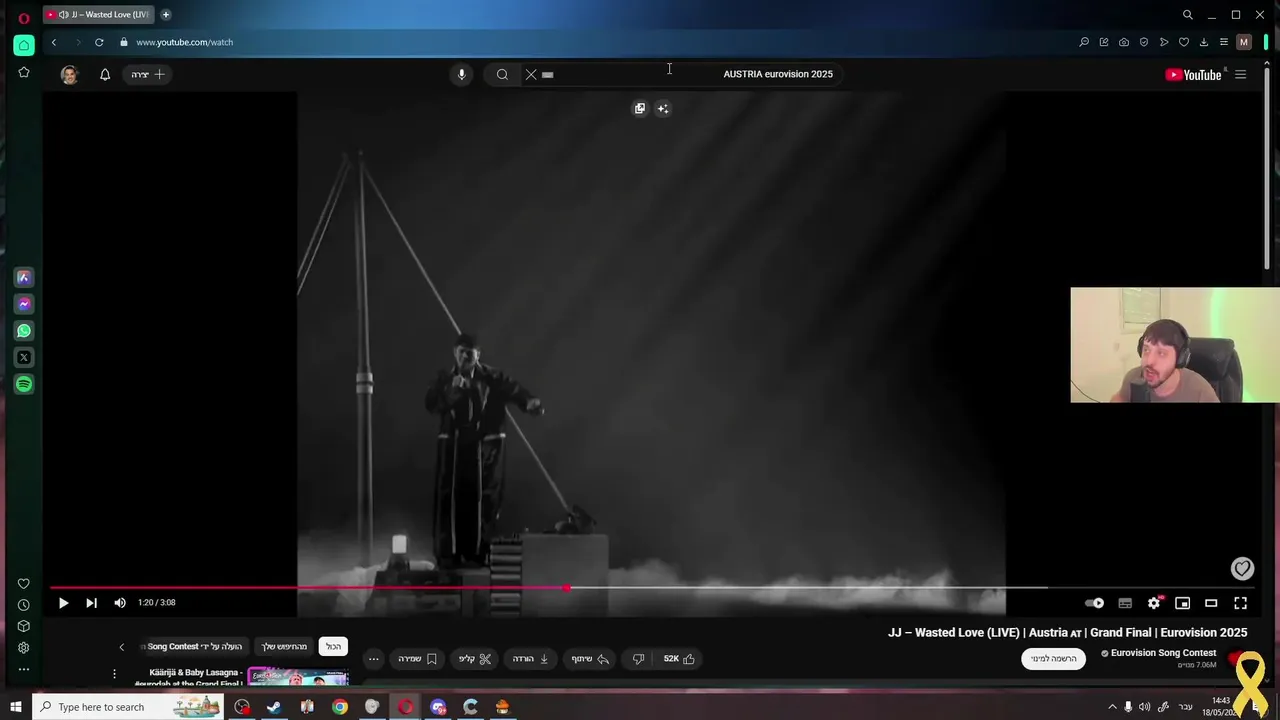This screenshot has width=1280, height=720.
Task: Select the 'All' filter chip
Action: [333, 647]
